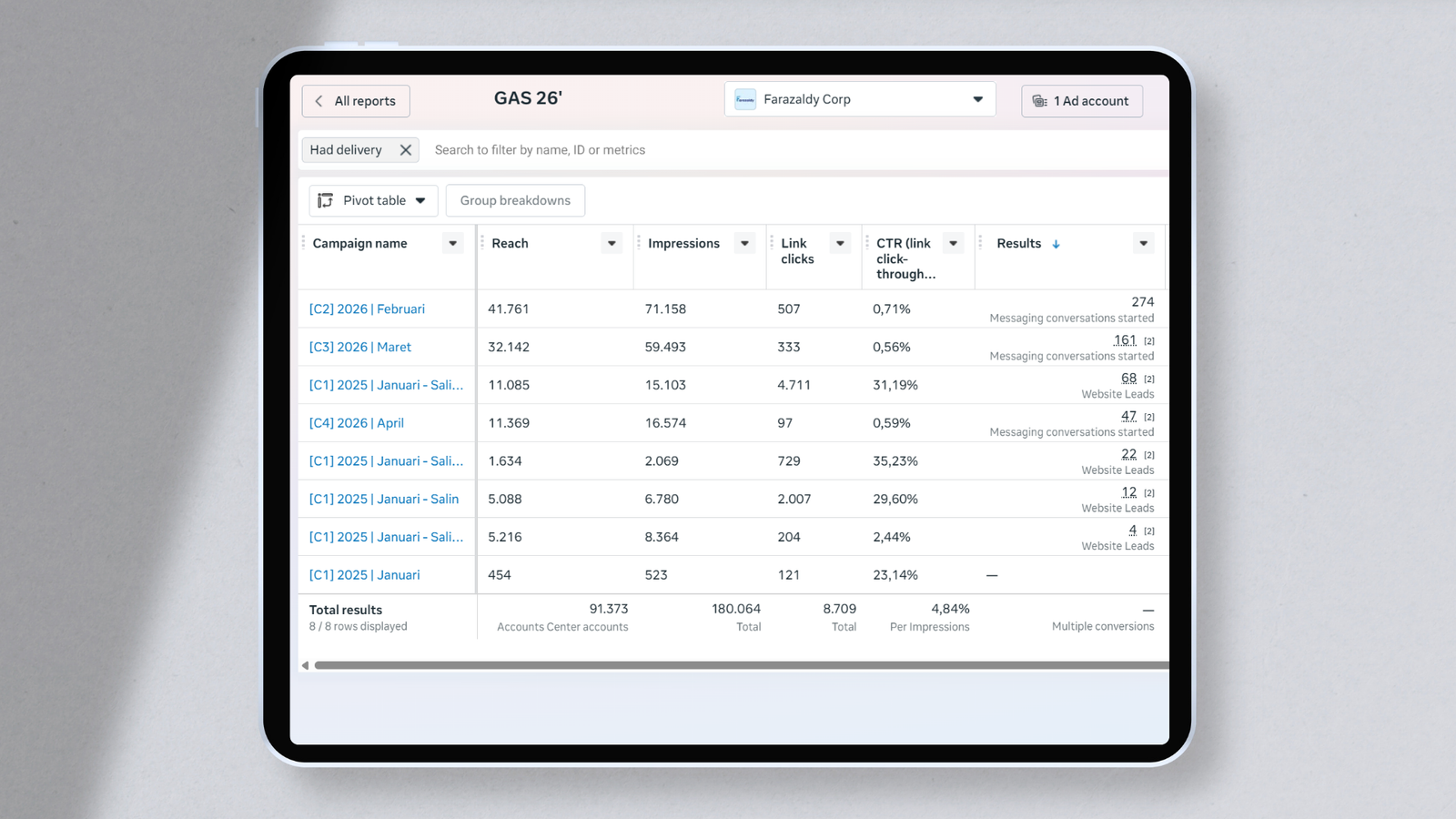The height and width of the screenshot is (819, 1456).
Task: Open the Link clicks column options arrow
Action: tap(841, 243)
